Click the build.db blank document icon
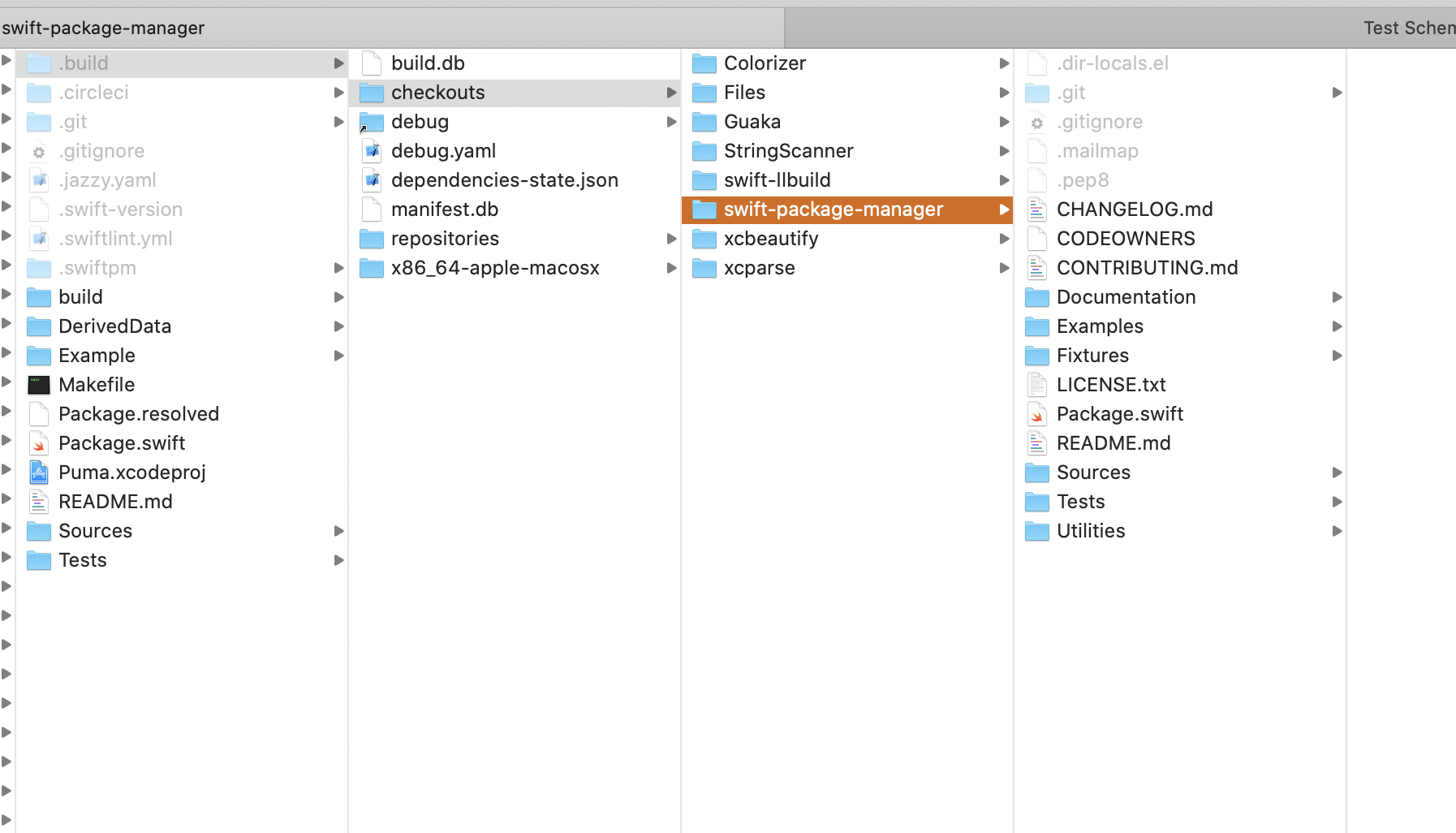This screenshot has height=833, width=1456. (372, 63)
